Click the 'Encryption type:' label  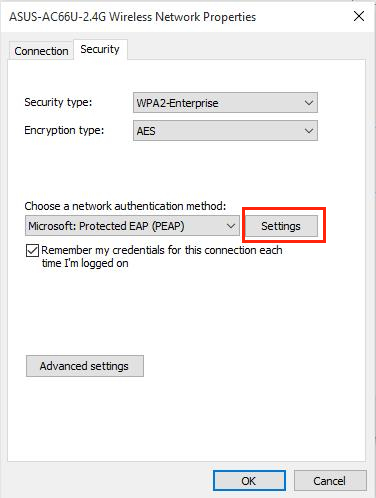pyautogui.click(x=64, y=130)
